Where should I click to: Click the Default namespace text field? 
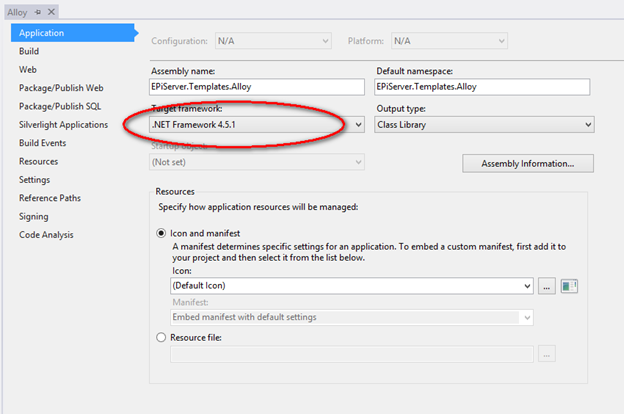pyautogui.click(x=484, y=87)
